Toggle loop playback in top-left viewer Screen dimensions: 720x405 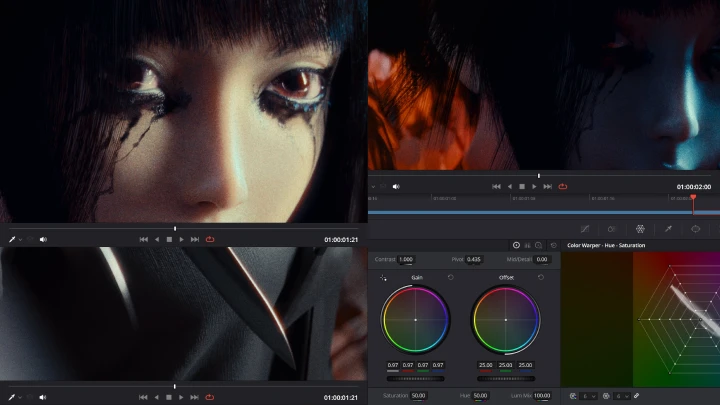210,239
